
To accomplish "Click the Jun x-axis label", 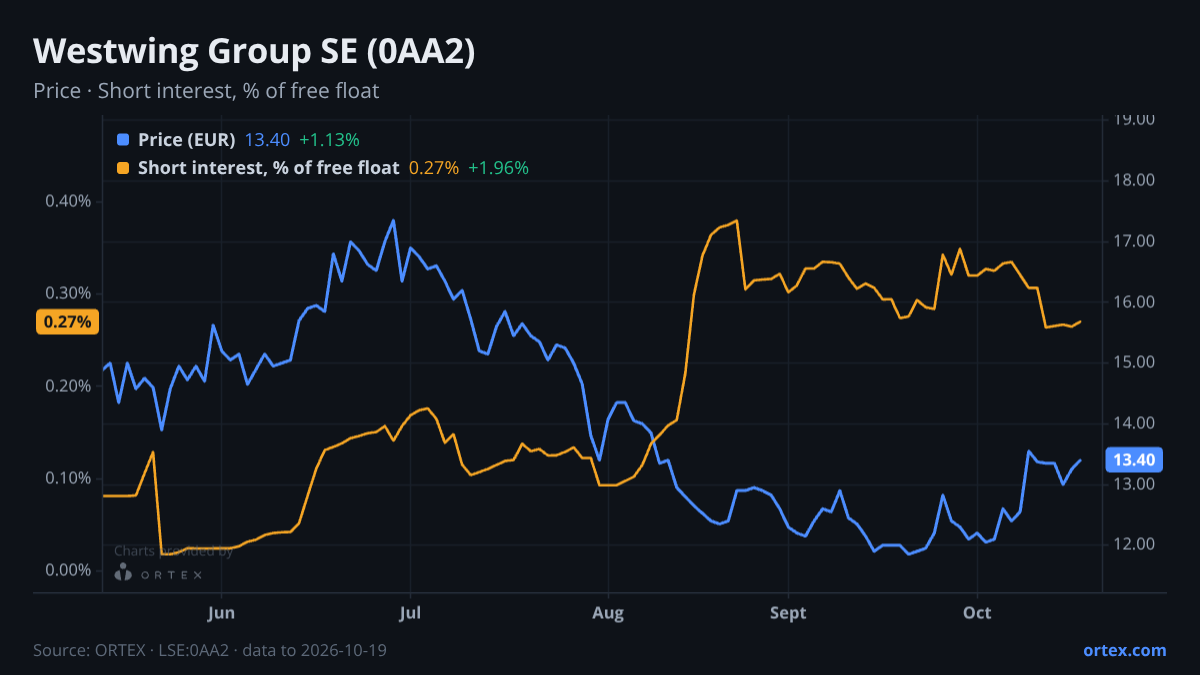I will 222,612.
